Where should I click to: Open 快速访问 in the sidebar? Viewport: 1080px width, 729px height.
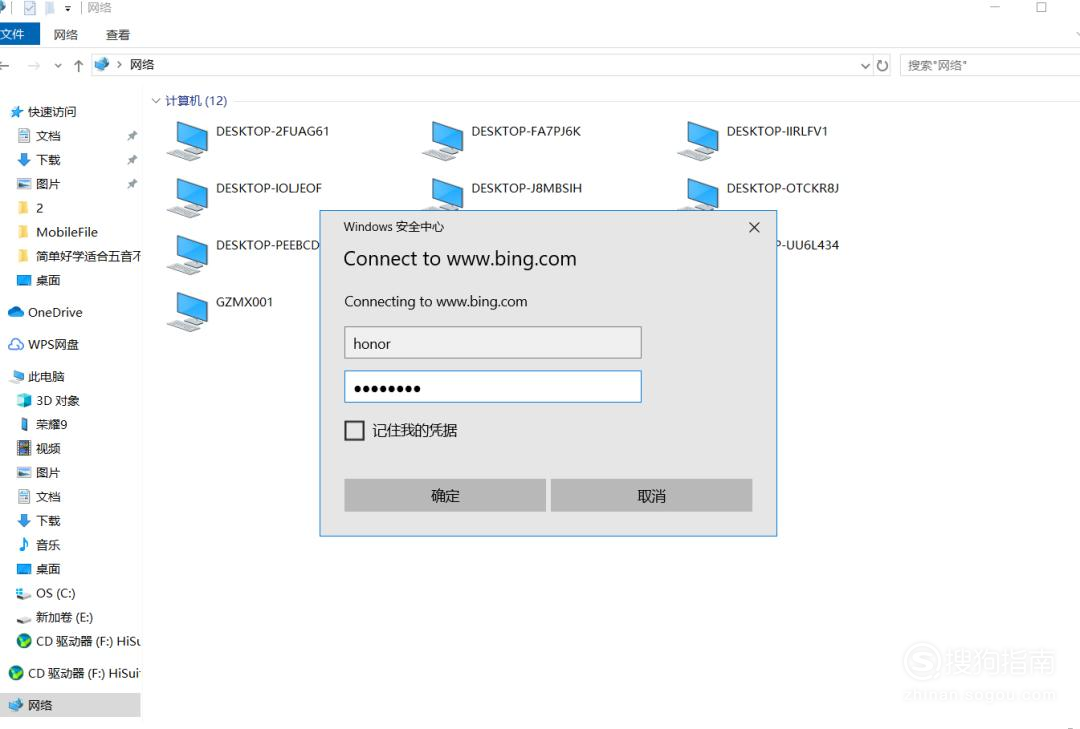(43, 112)
